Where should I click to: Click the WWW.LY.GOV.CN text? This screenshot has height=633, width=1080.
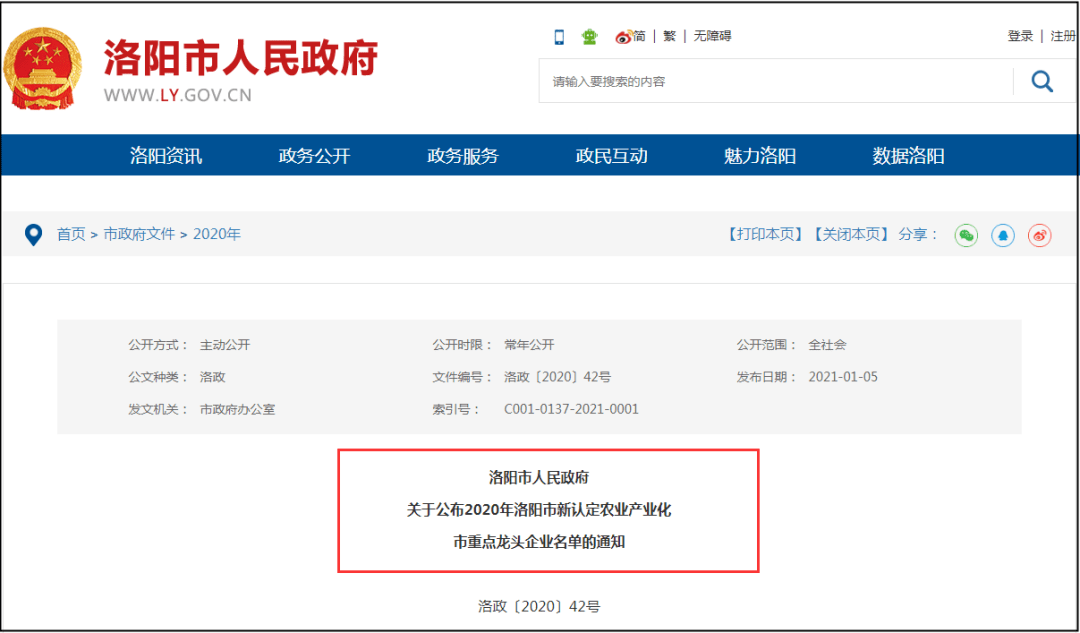pyautogui.click(x=178, y=95)
